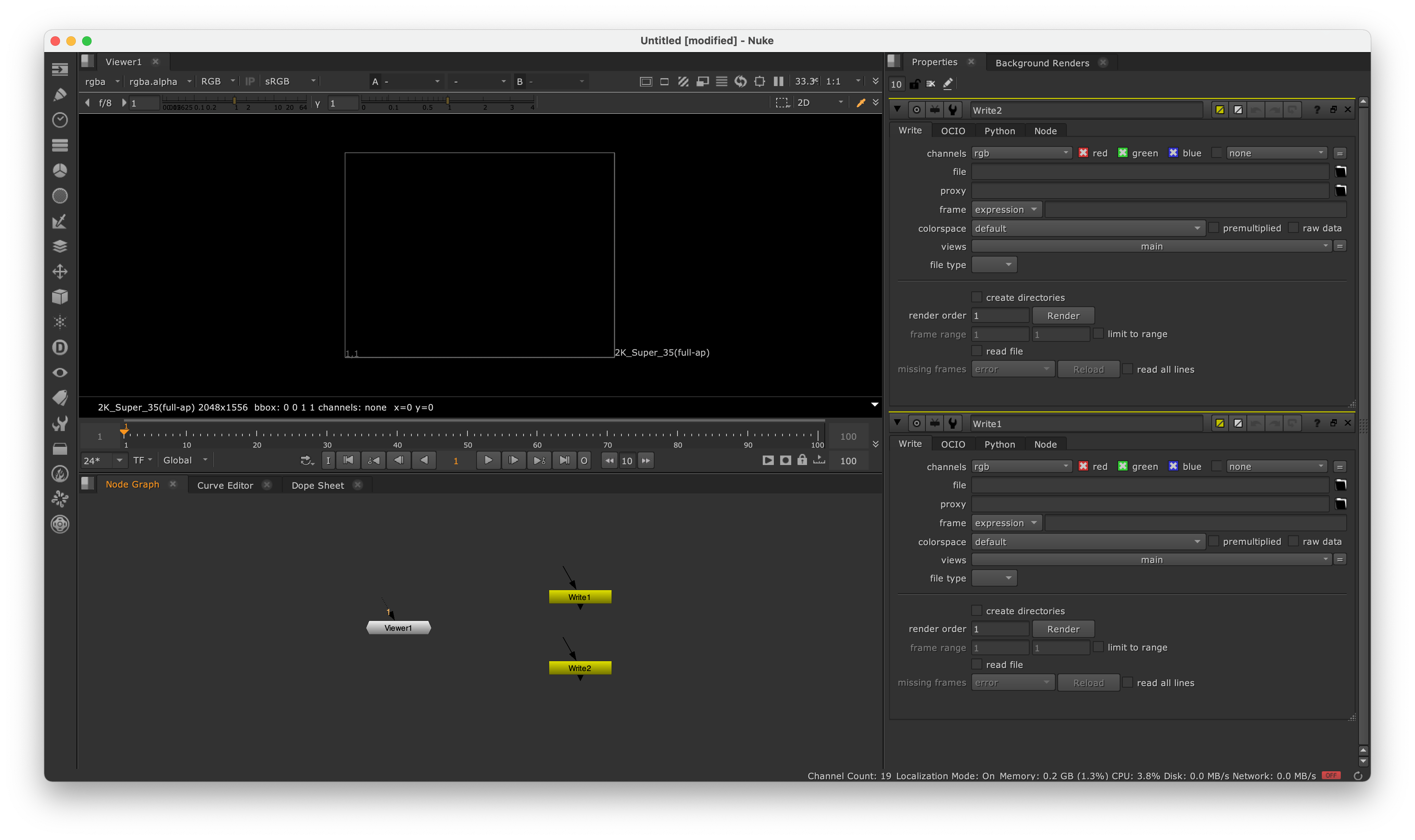Open the Write2 channels rgb dropdown
Screen dimensions: 1415x840
tap(1022, 153)
